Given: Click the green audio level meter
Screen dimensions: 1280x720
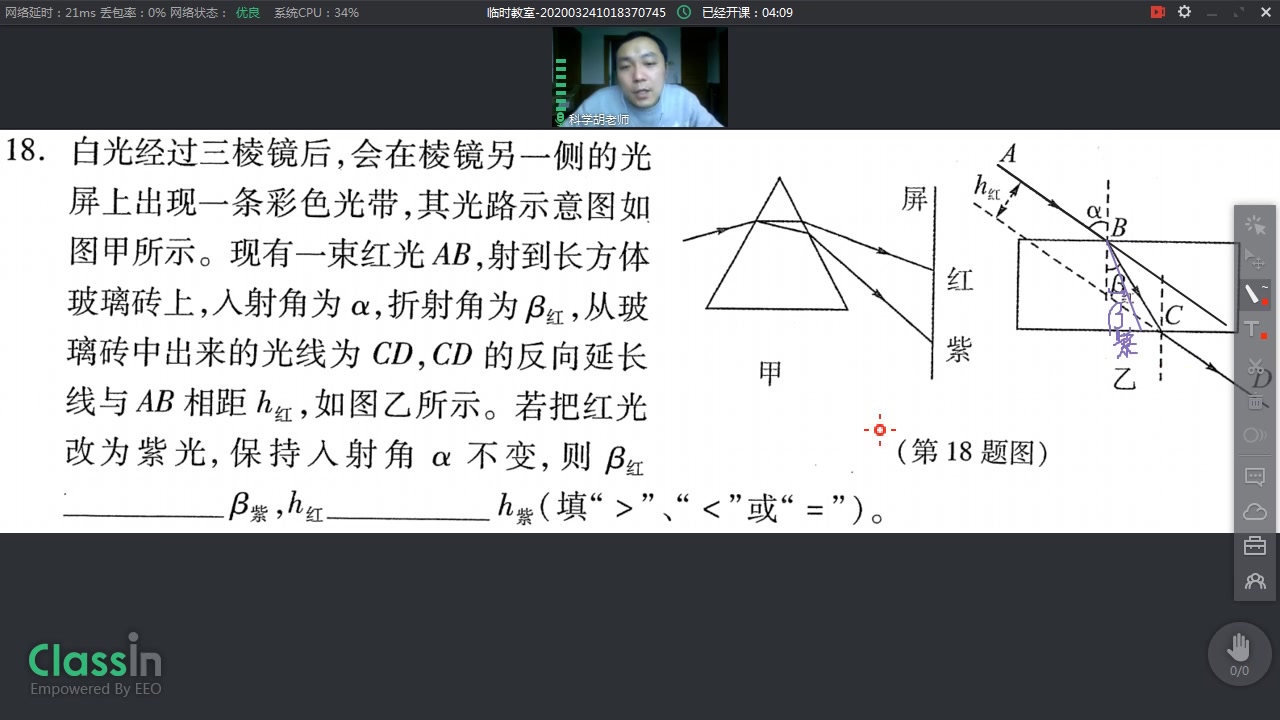Looking at the screenshot, I should (561, 88).
